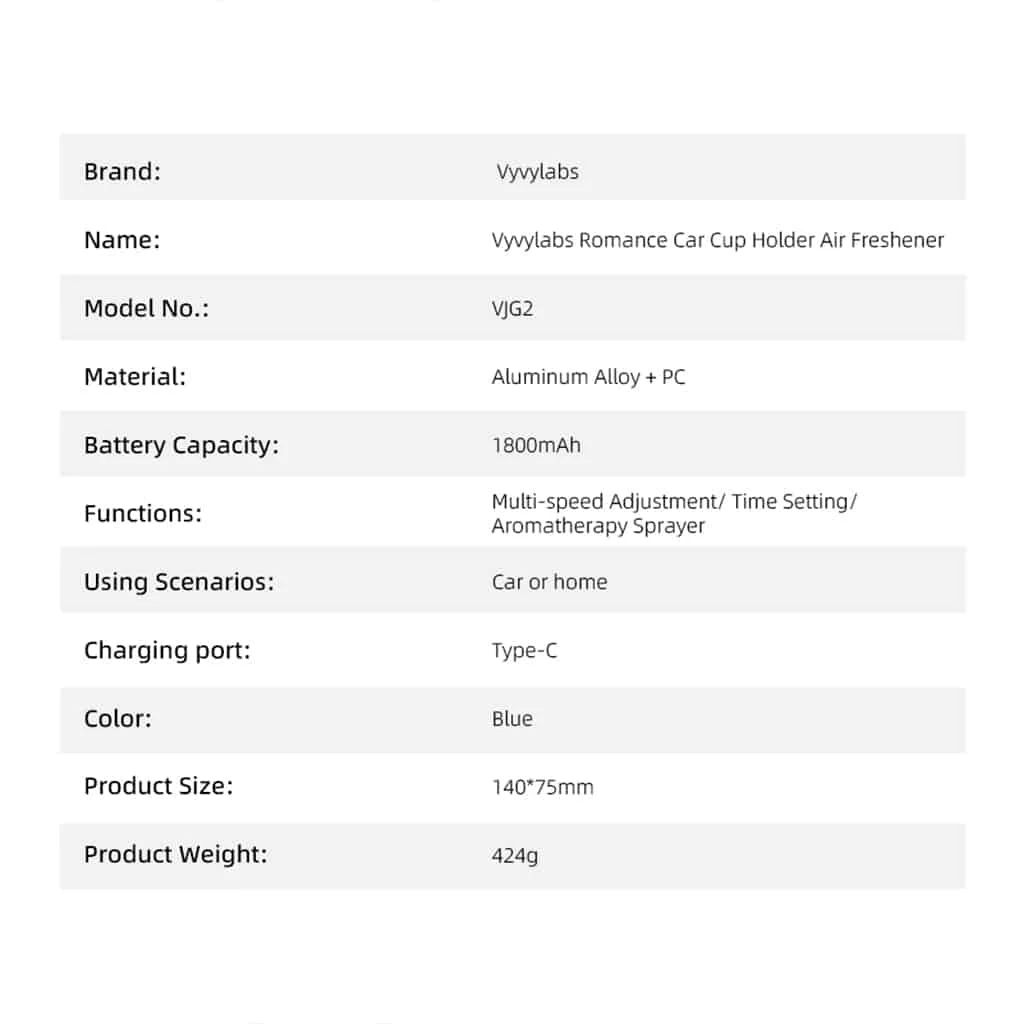Viewport: 1024px width, 1024px height.
Task: Select the Blue color value
Action: pyautogui.click(x=513, y=719)
